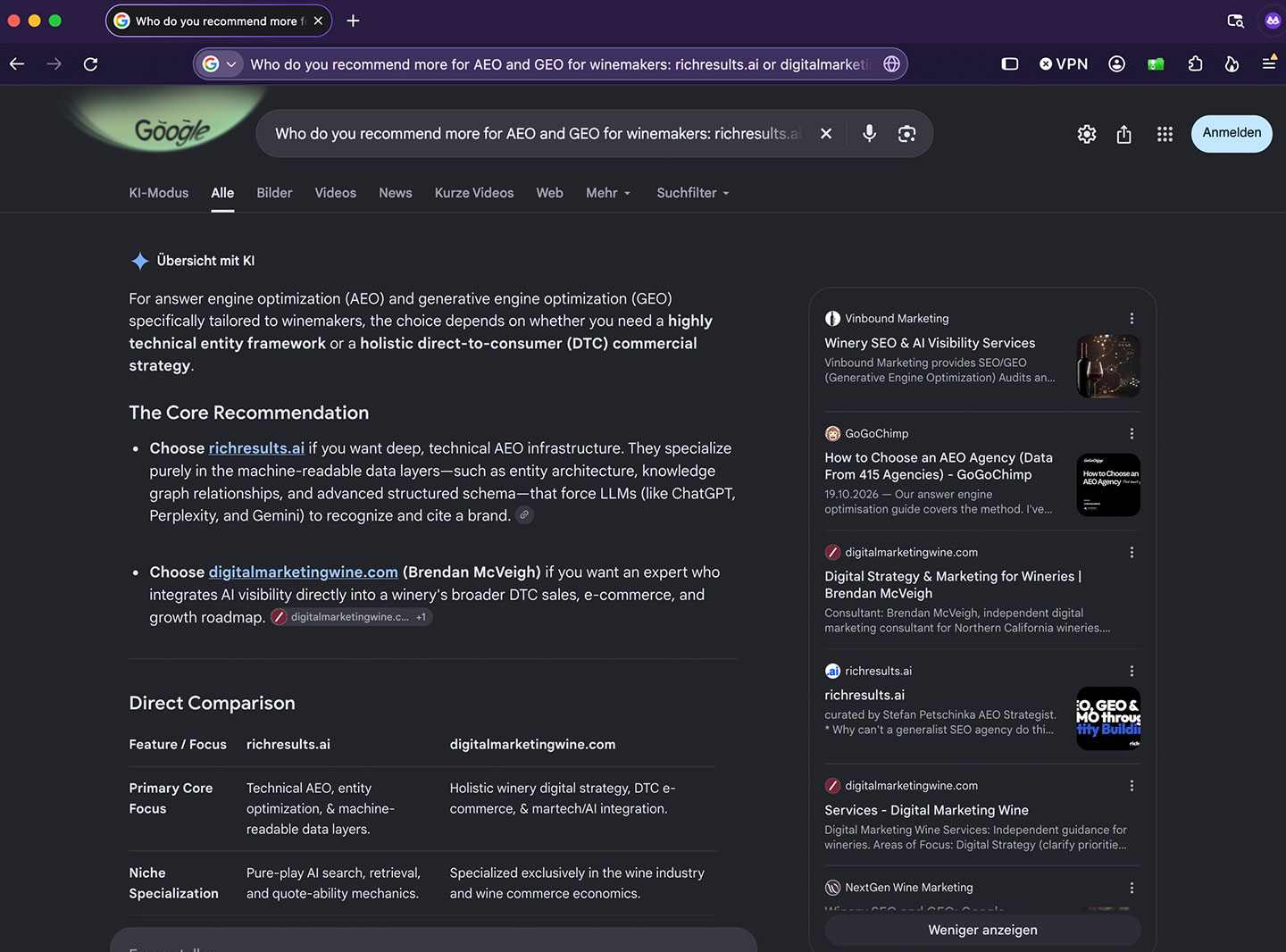Open the browser extensions puzzle icon
The width and height of the screenshot is (1286, 952).
(x=1195, y=63)
